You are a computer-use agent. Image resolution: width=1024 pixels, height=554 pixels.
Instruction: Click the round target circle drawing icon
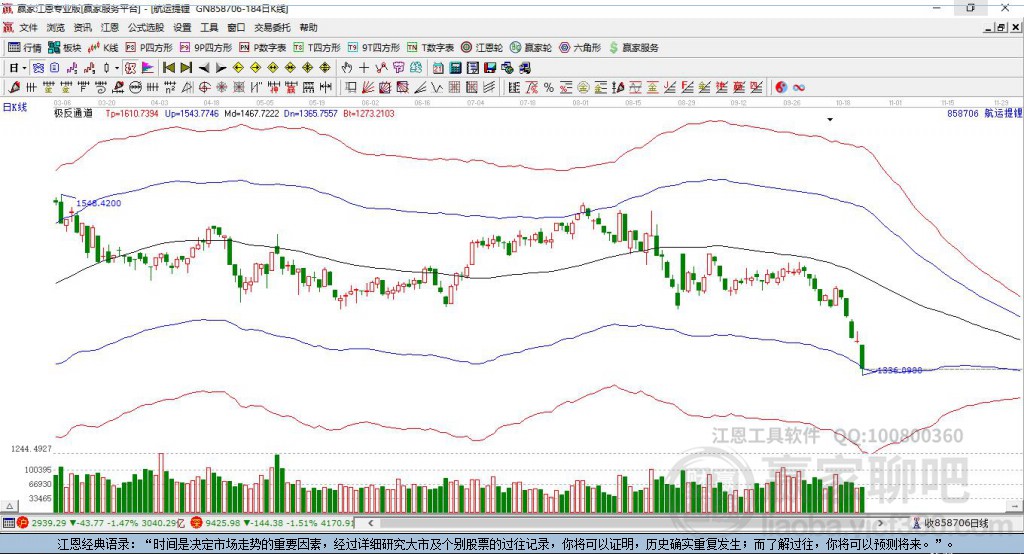(x=204, y=88)
